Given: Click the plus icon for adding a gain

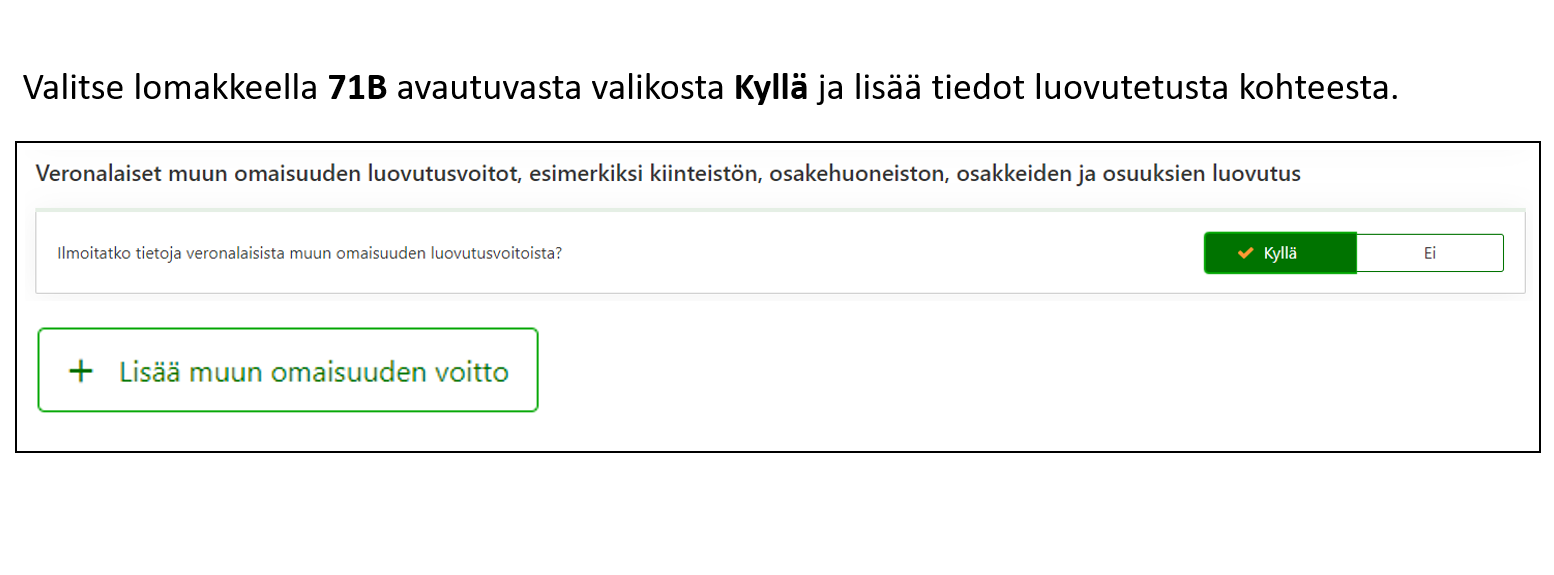Looking at the screenshot, I should coord(81,372).
